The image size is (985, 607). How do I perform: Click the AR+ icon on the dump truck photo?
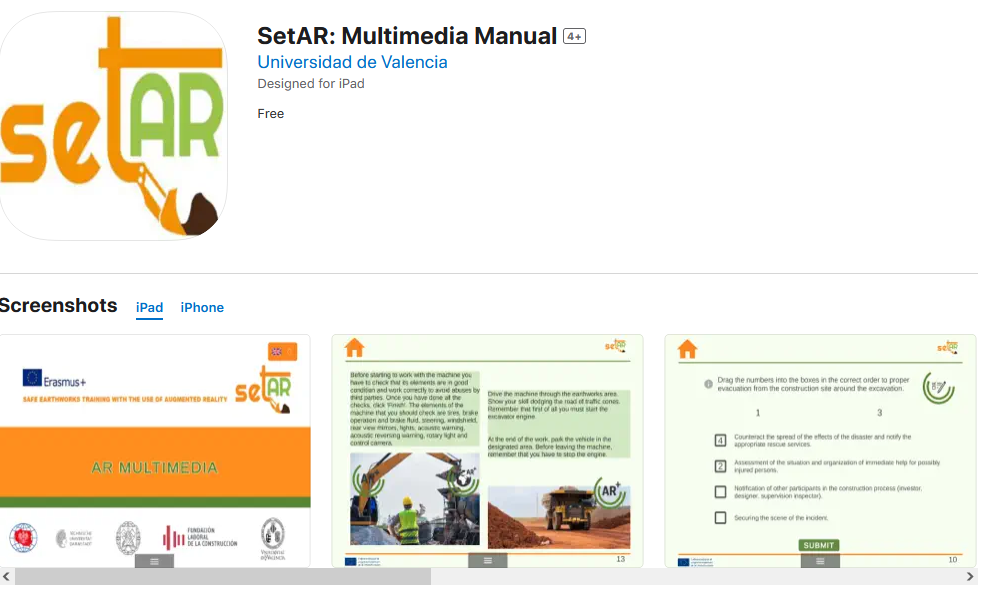pos(610,491)
